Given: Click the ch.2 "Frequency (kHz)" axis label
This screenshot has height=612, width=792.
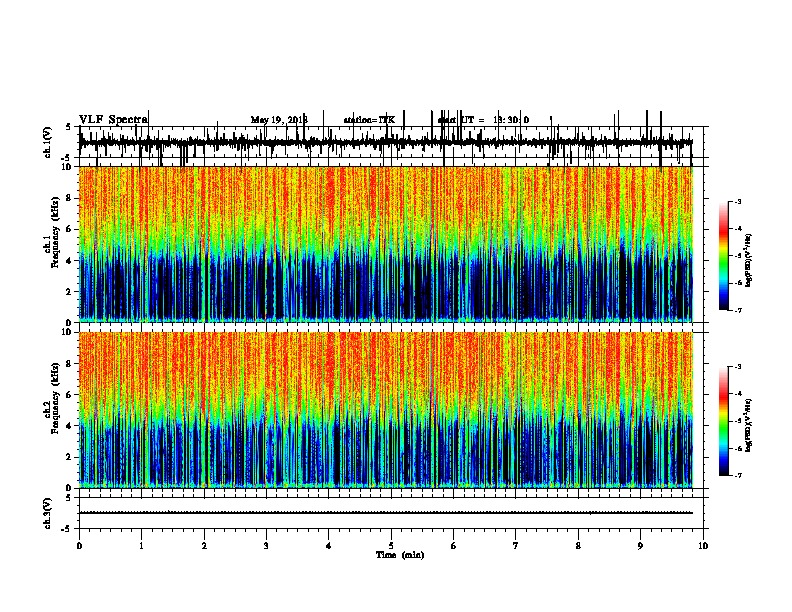Looking at the screenshot, I should click(x=55, y=398).
